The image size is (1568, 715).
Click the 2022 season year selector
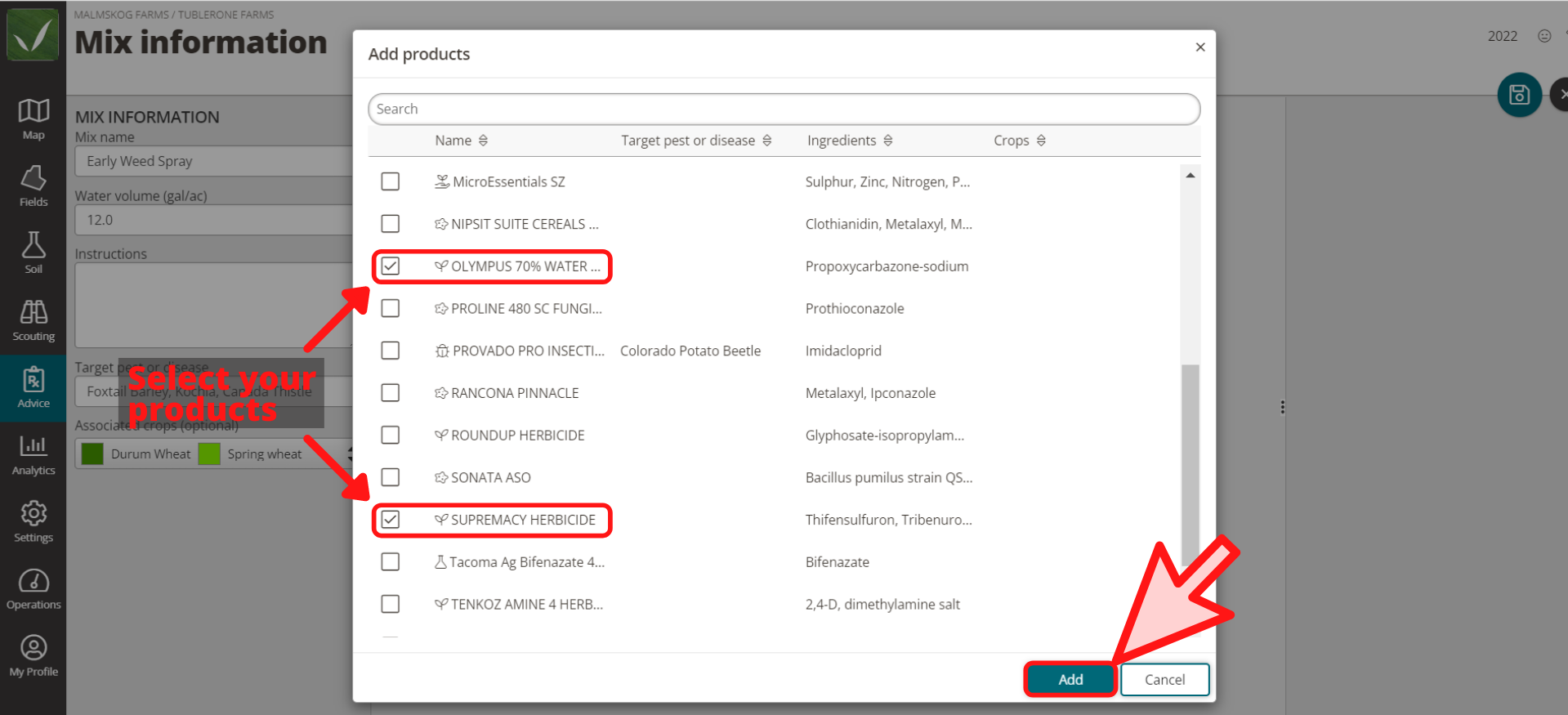(1503, 36)
